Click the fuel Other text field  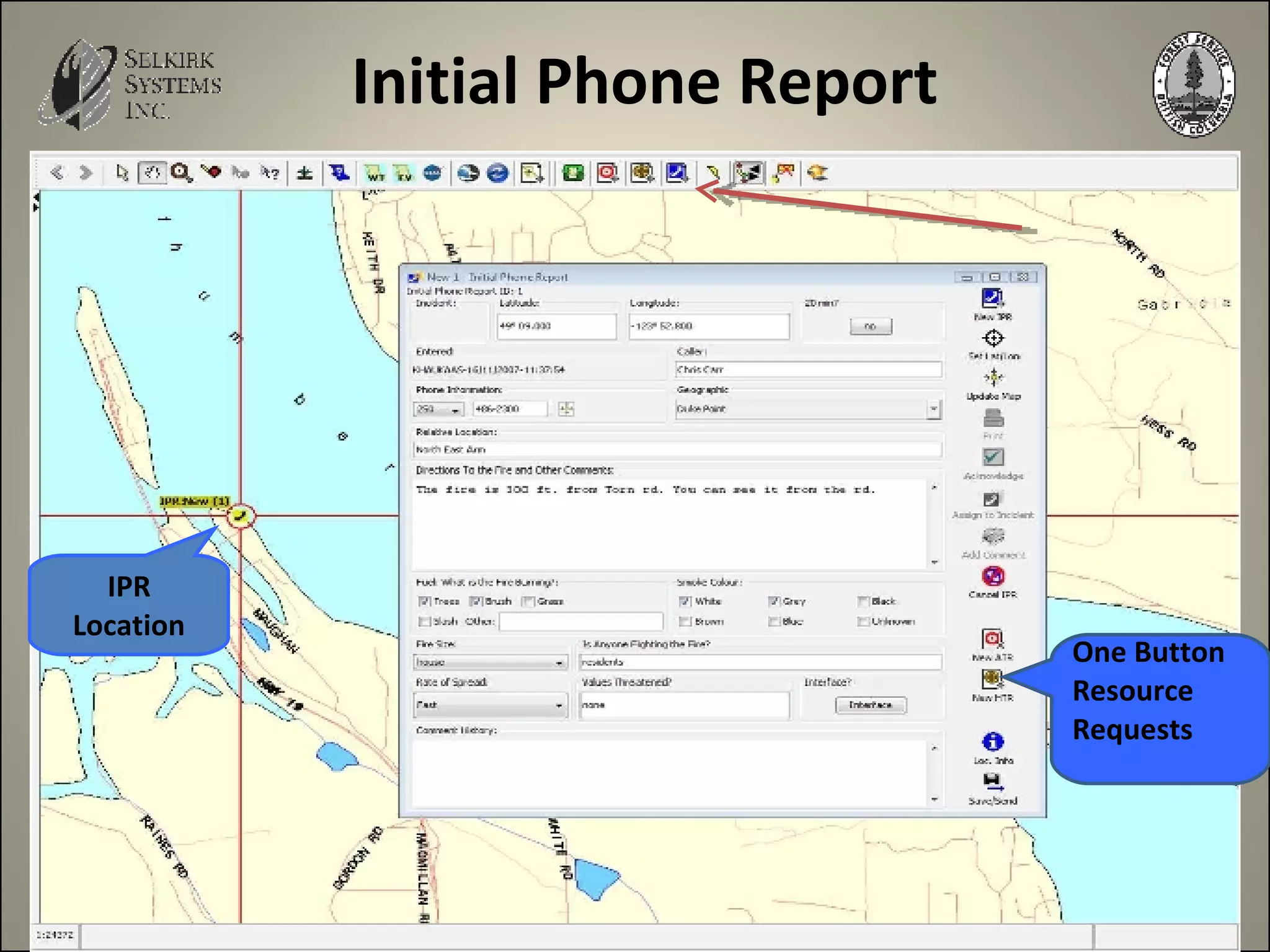(x=581, y=622)
